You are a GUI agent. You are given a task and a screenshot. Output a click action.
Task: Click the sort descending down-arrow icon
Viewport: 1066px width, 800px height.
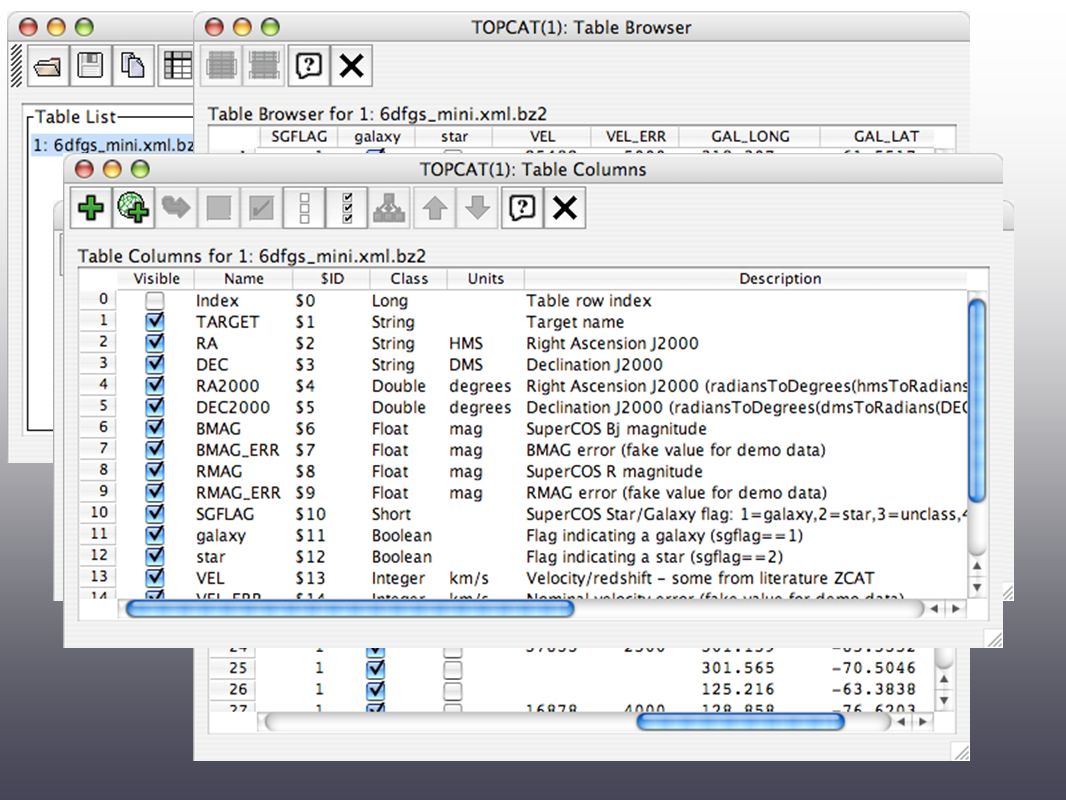point(478,208)
